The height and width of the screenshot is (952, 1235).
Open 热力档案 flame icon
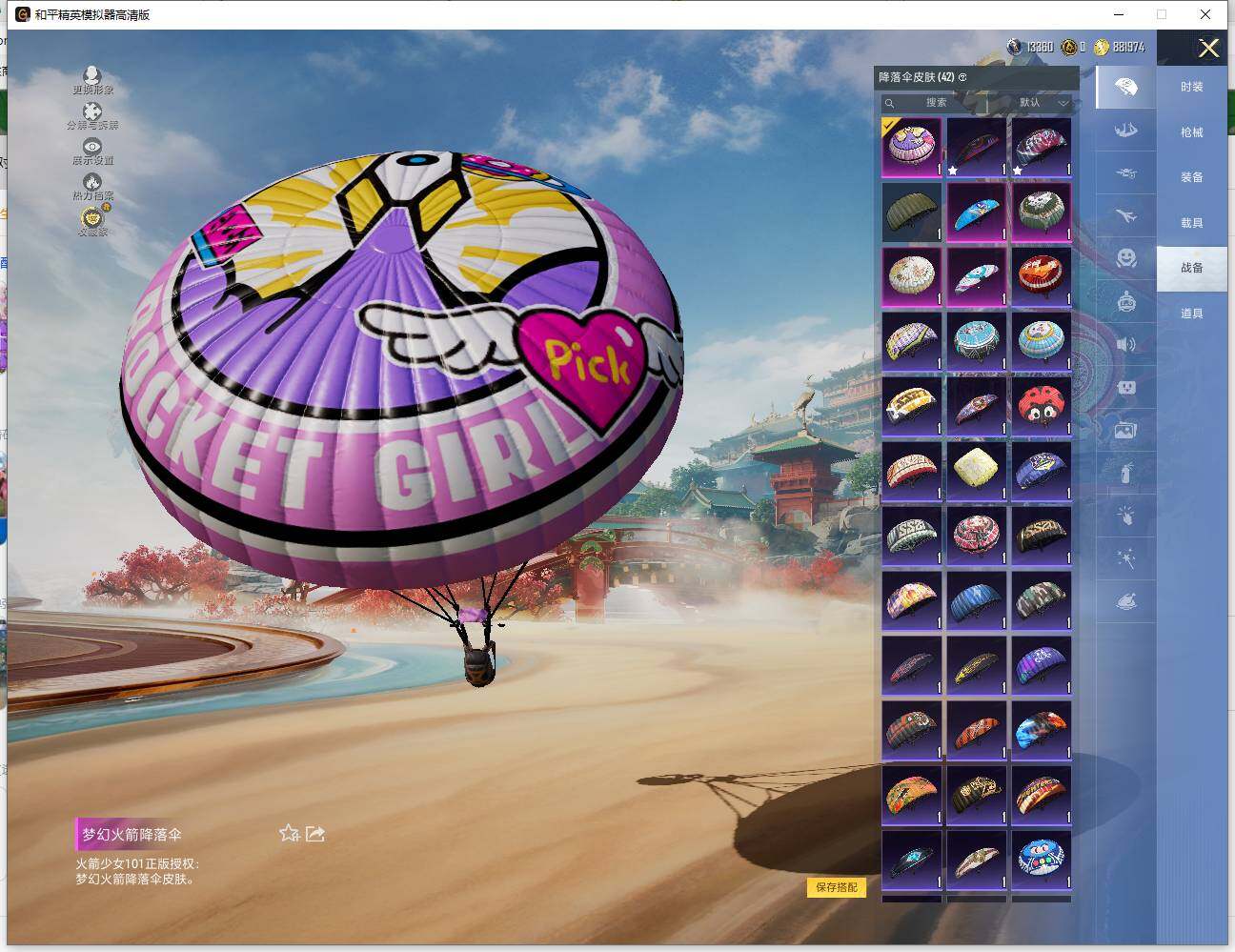92,184
